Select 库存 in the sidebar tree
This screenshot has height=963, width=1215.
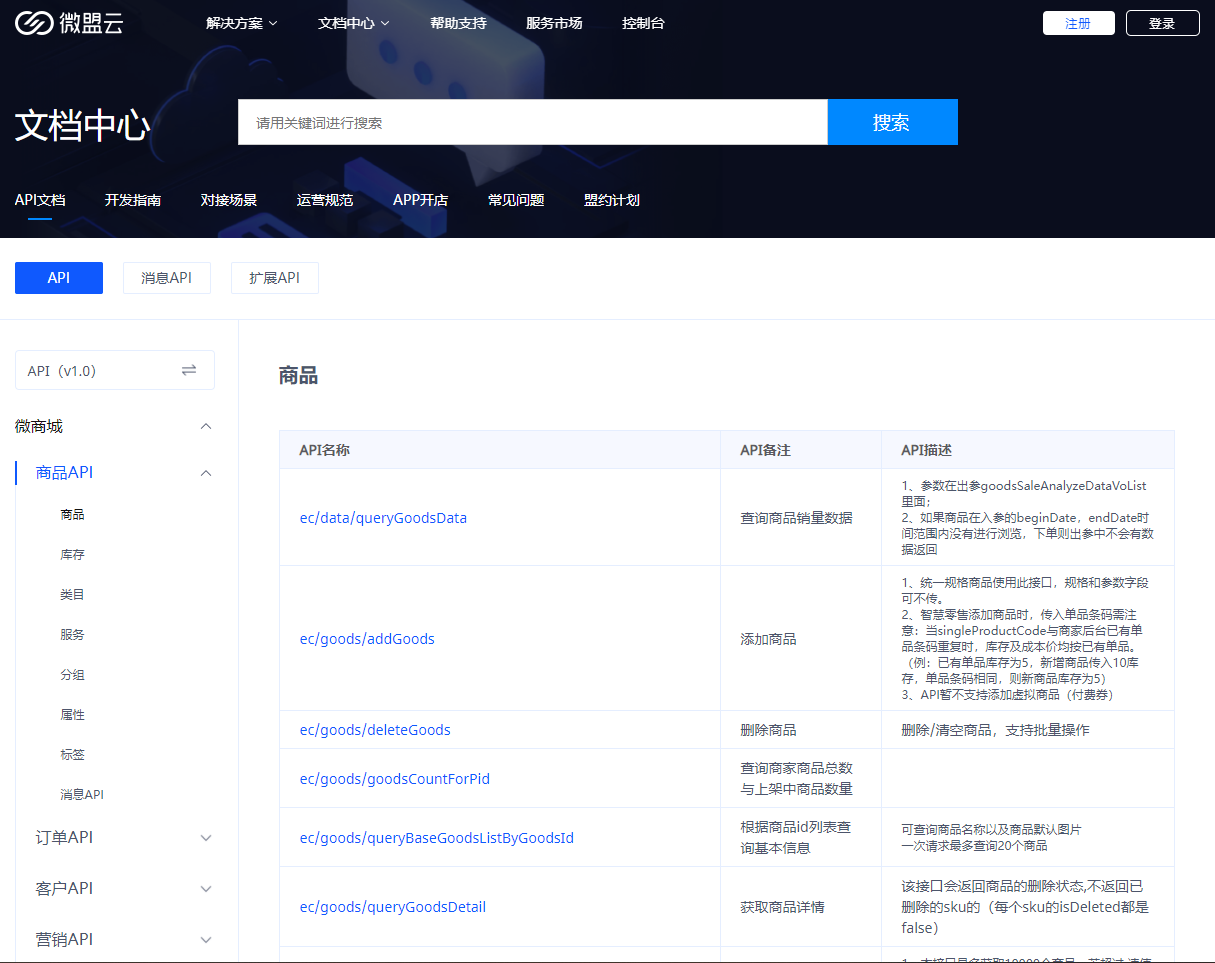[72, 555]
